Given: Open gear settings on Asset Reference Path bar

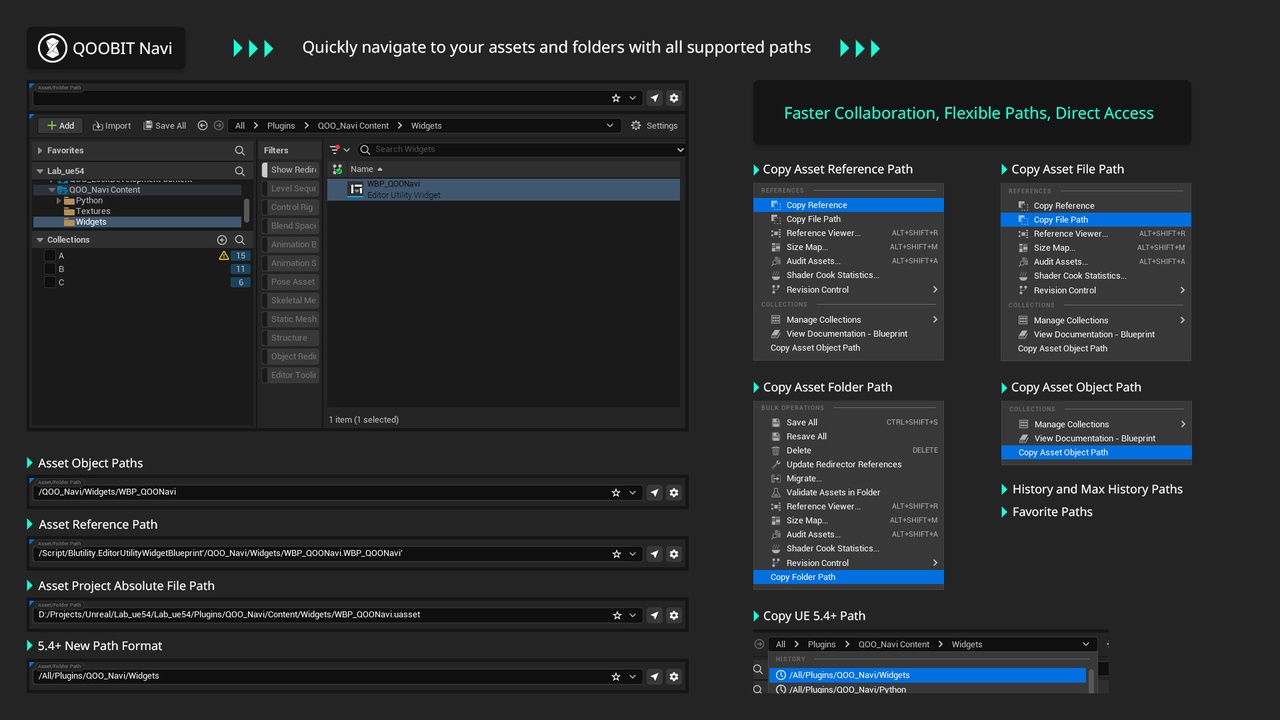Looking at the screenshot, I should click(674, 554).
